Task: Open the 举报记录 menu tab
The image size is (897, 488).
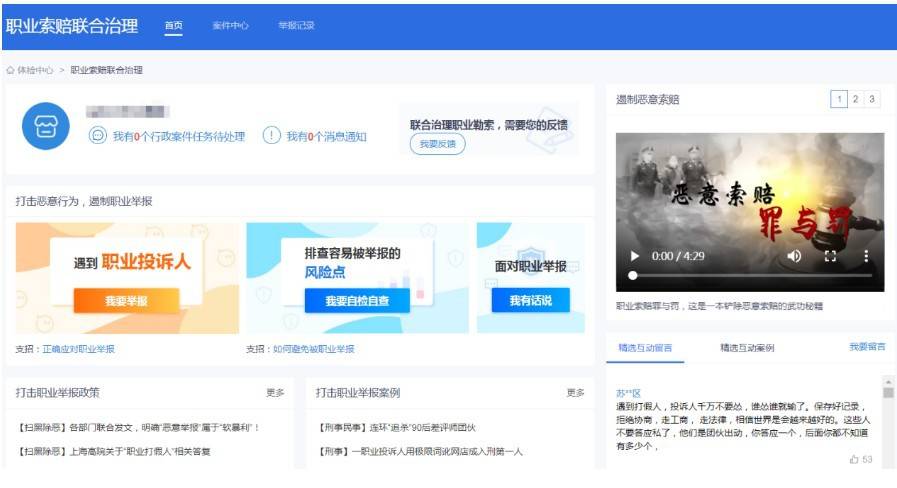Action: (x=296, y=26)
